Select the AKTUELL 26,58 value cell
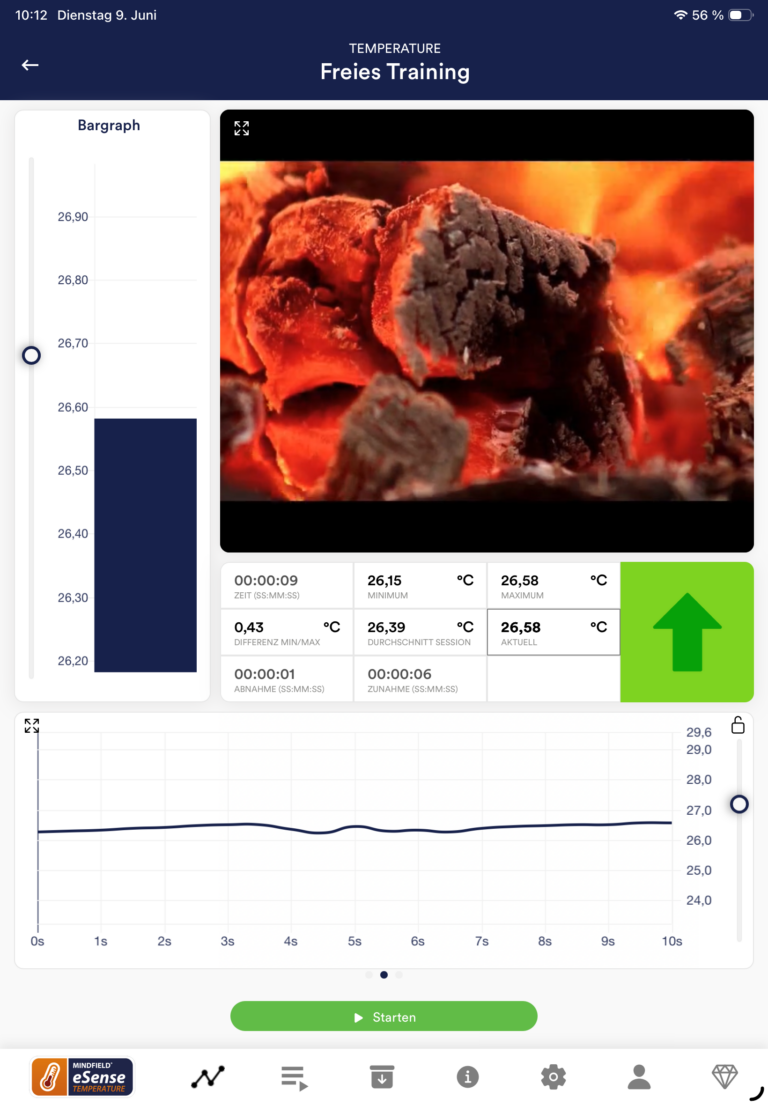768x1105 pixels. point(554,632)
